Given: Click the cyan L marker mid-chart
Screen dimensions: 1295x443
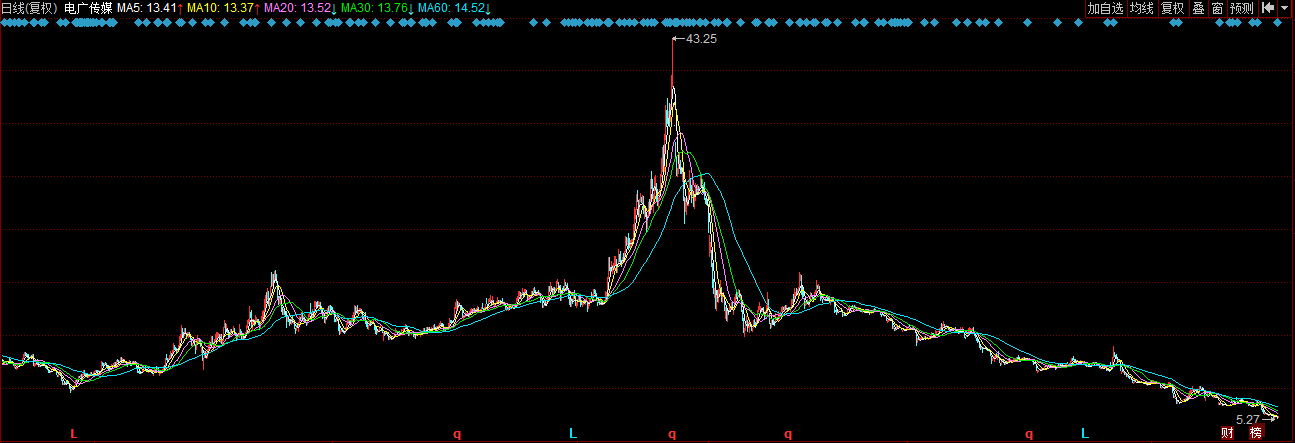Looking at the screenshot, I should (573, 433).
